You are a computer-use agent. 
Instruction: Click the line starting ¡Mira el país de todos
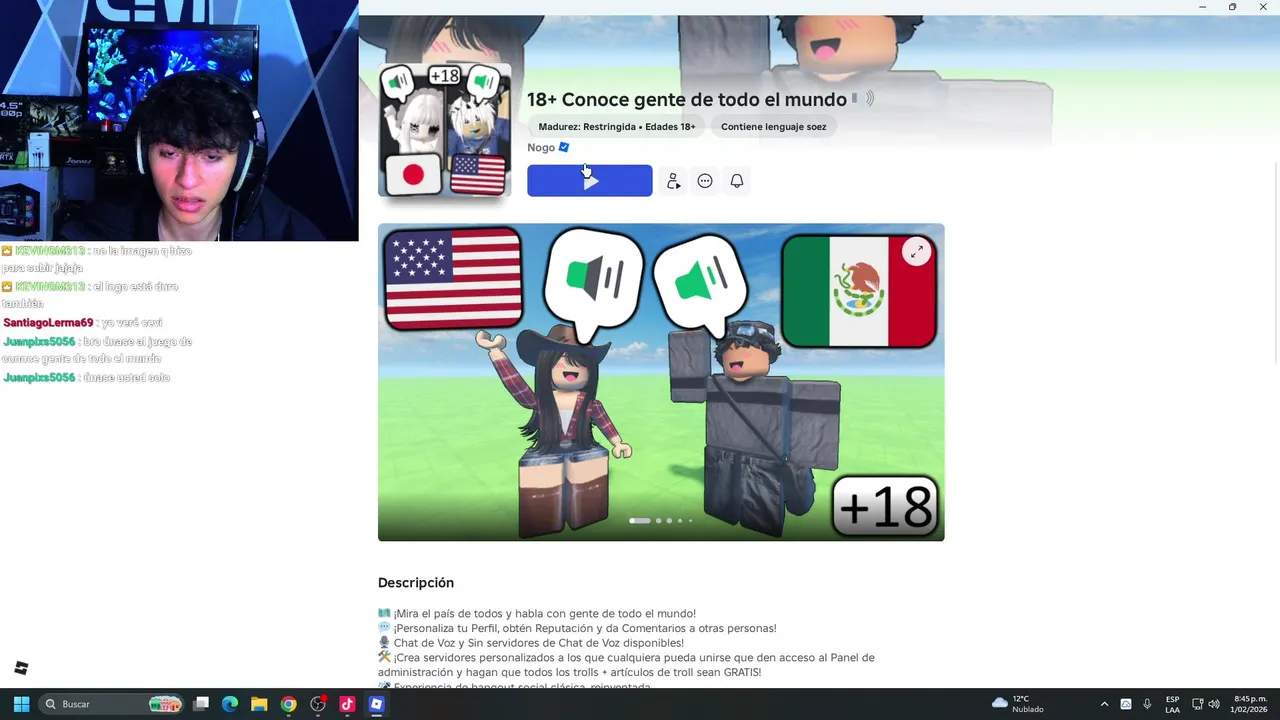[x=537, y=614]
